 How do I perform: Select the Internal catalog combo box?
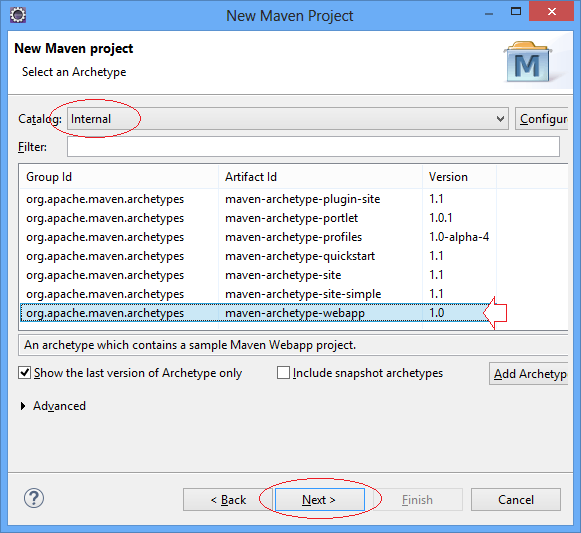click(288, 119)
